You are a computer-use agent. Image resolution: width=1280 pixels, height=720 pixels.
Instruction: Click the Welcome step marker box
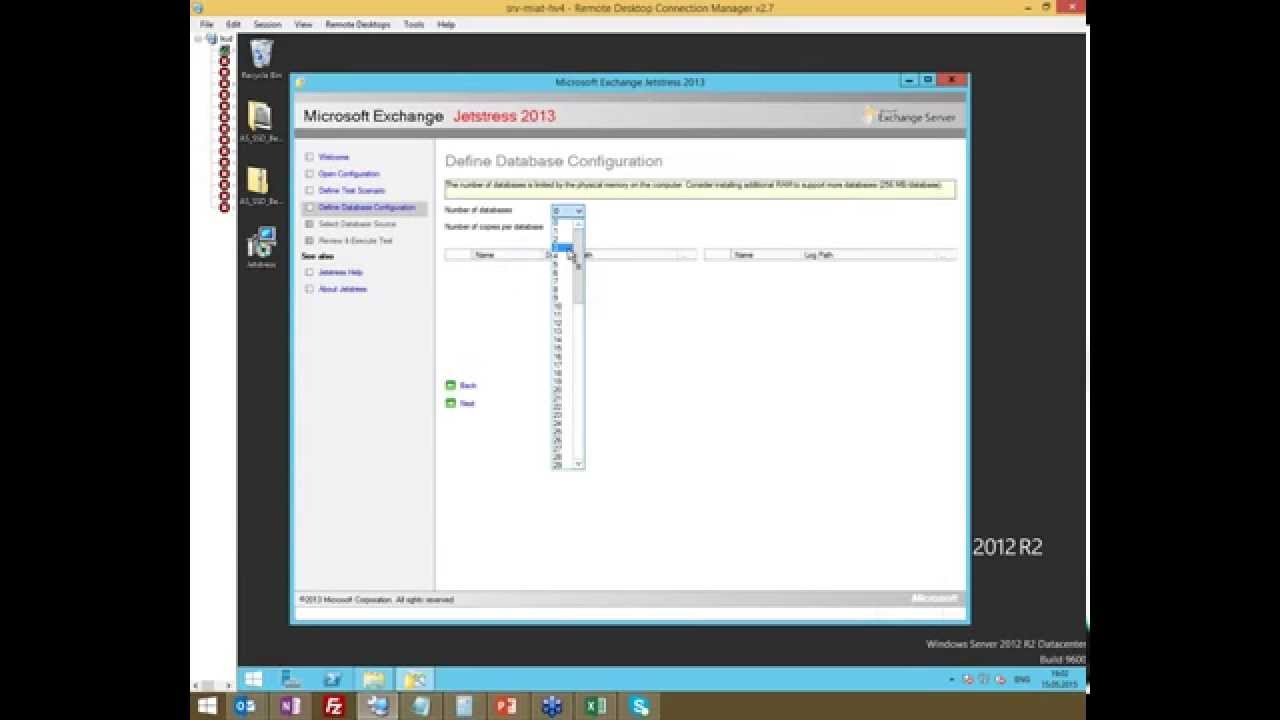click(309, 157)
